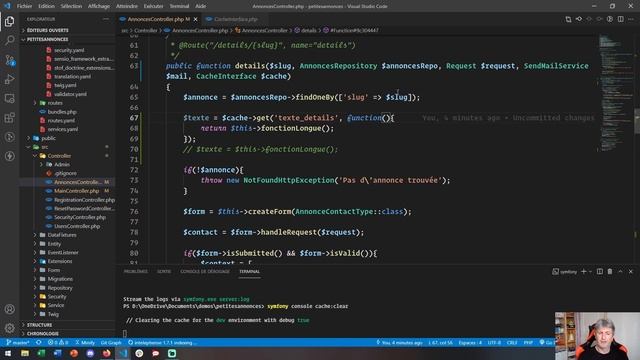Screen dimensions: 640x360
Task: Click Git Graph in the status bar
Action: 111,342
